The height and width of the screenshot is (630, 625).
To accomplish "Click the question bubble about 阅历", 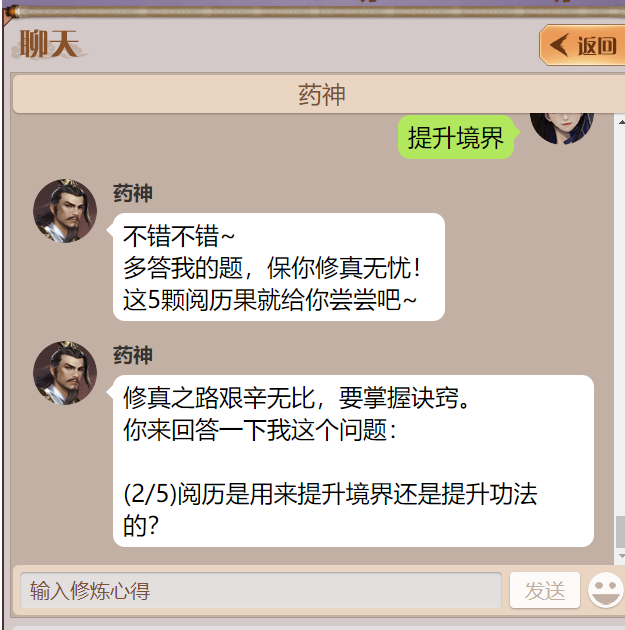I will point(353,461).
